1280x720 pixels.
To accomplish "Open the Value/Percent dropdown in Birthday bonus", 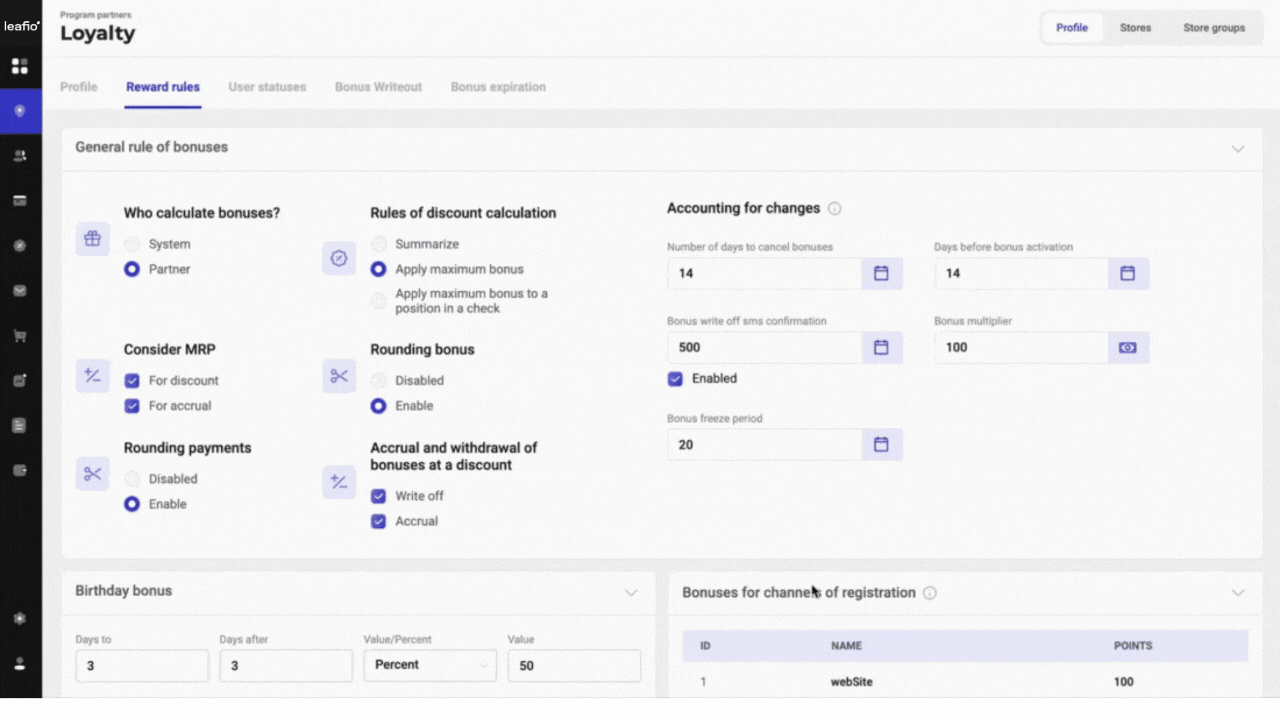I will tap(429, 665).
